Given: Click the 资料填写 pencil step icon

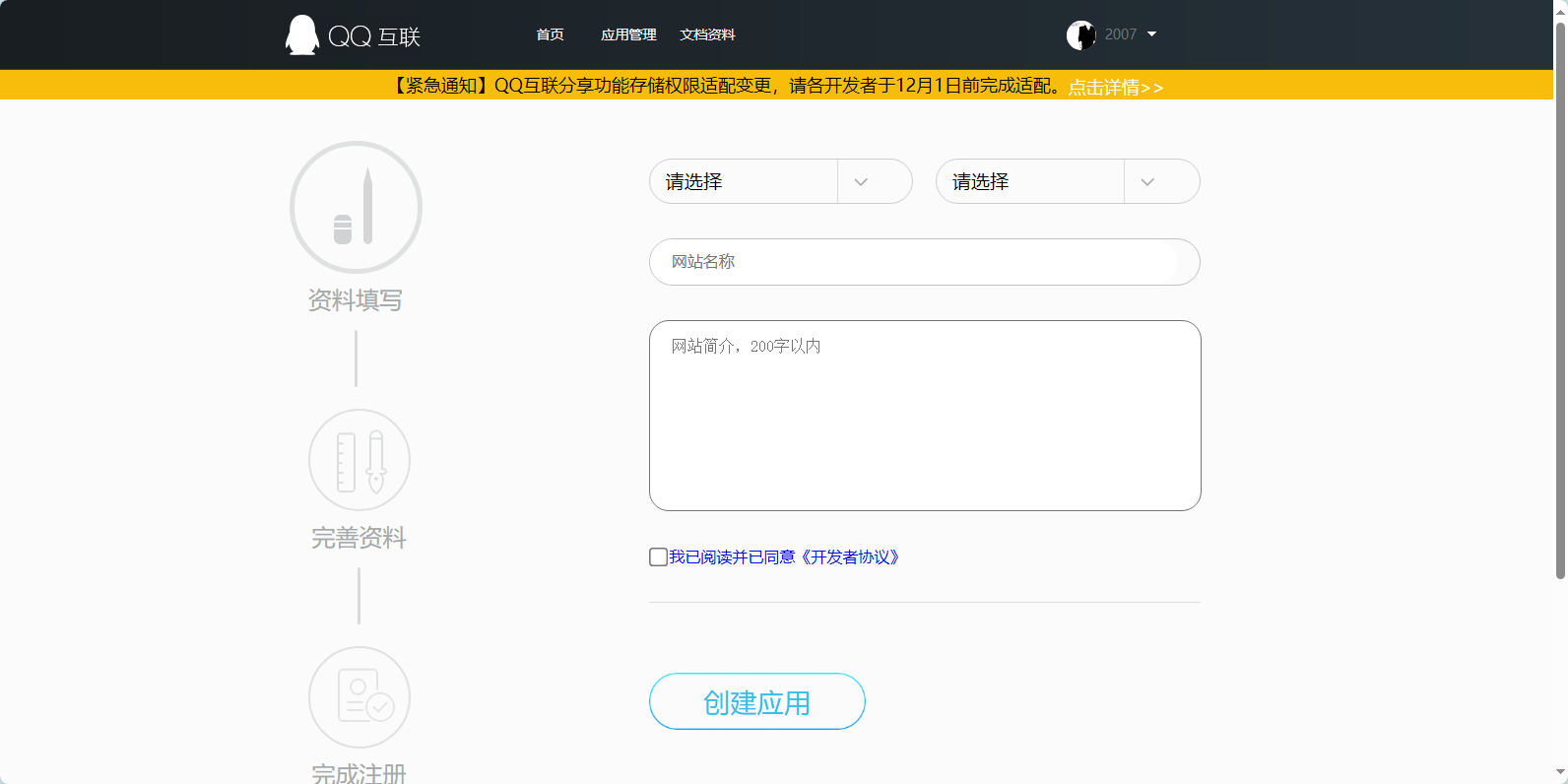Looking at the screenshot, I should pyautogui.click(x=356, y=208).
